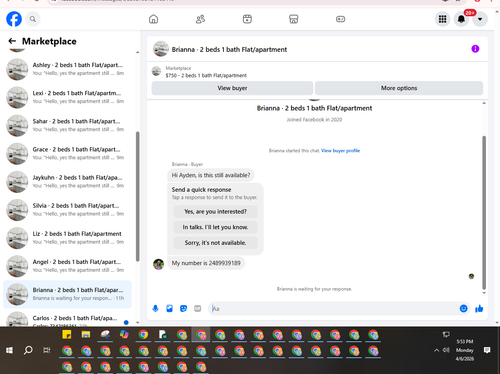Click the conversation list scrollbar

point(138,197)
